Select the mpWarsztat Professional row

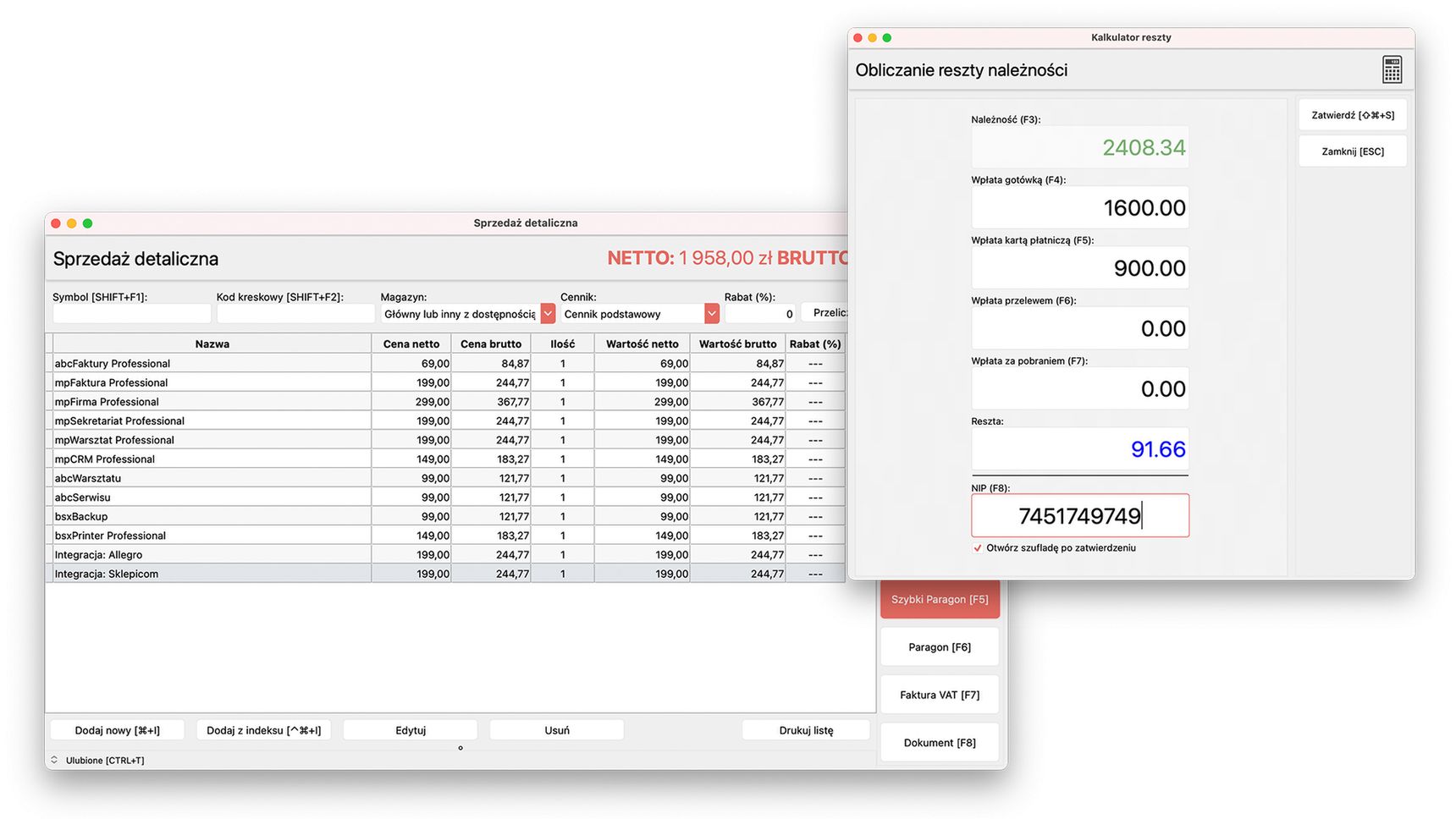click(x=445, y=440)
